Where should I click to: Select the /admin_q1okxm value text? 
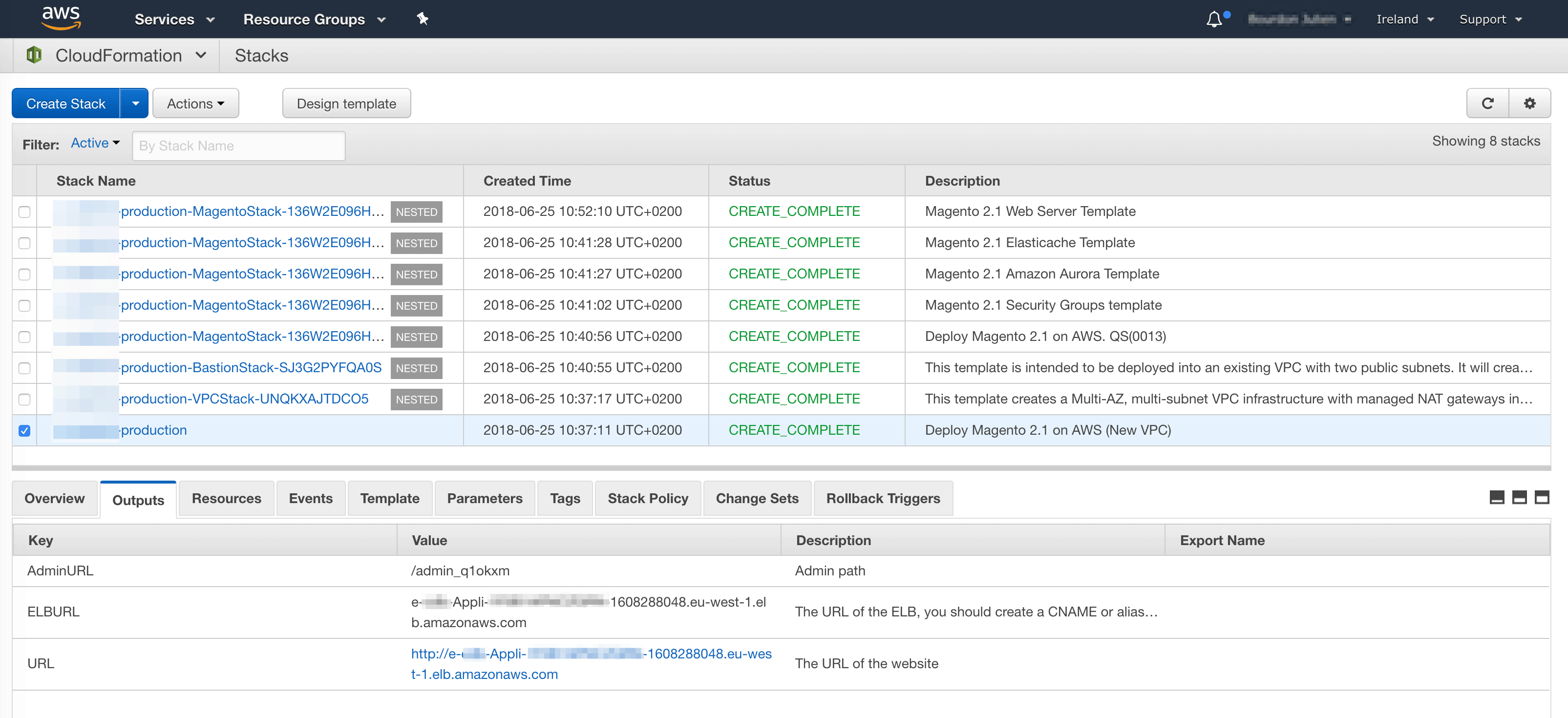click(460, 571)
